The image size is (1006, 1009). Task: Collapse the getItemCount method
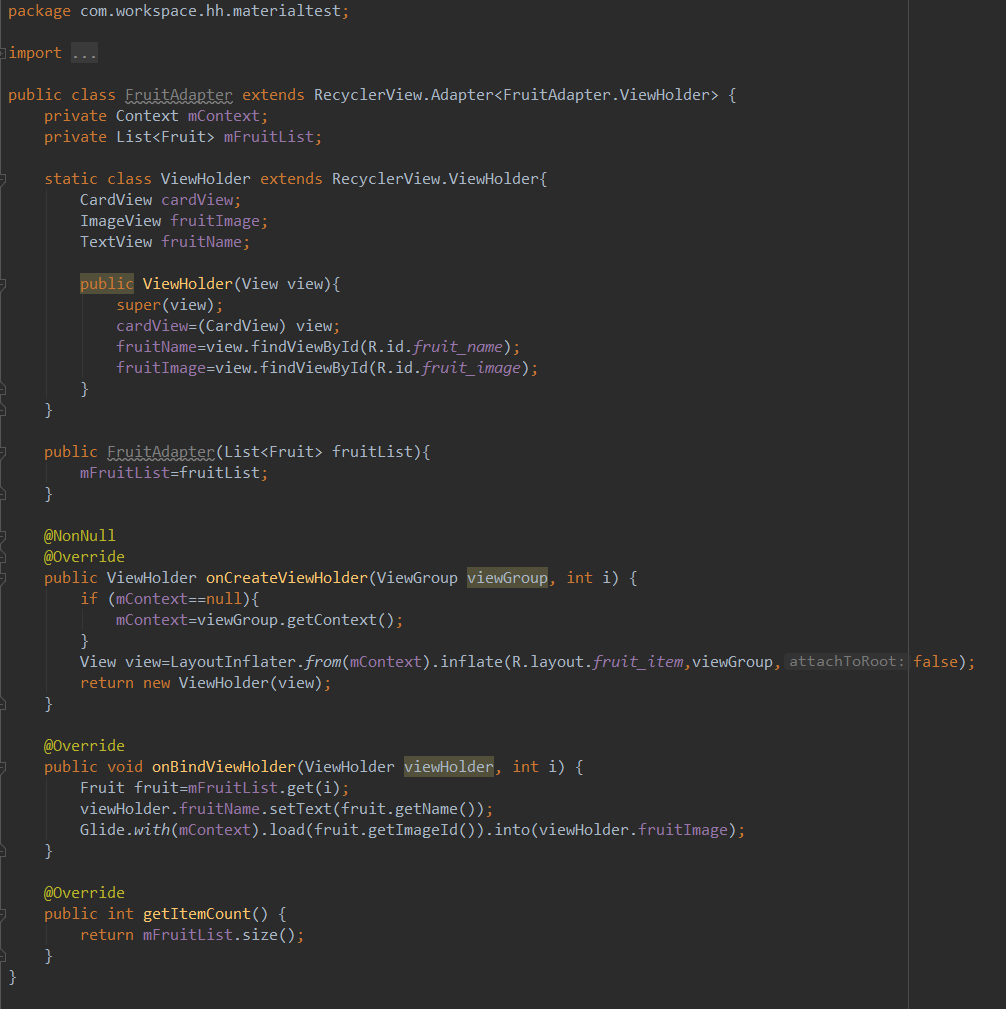[3, 914]
